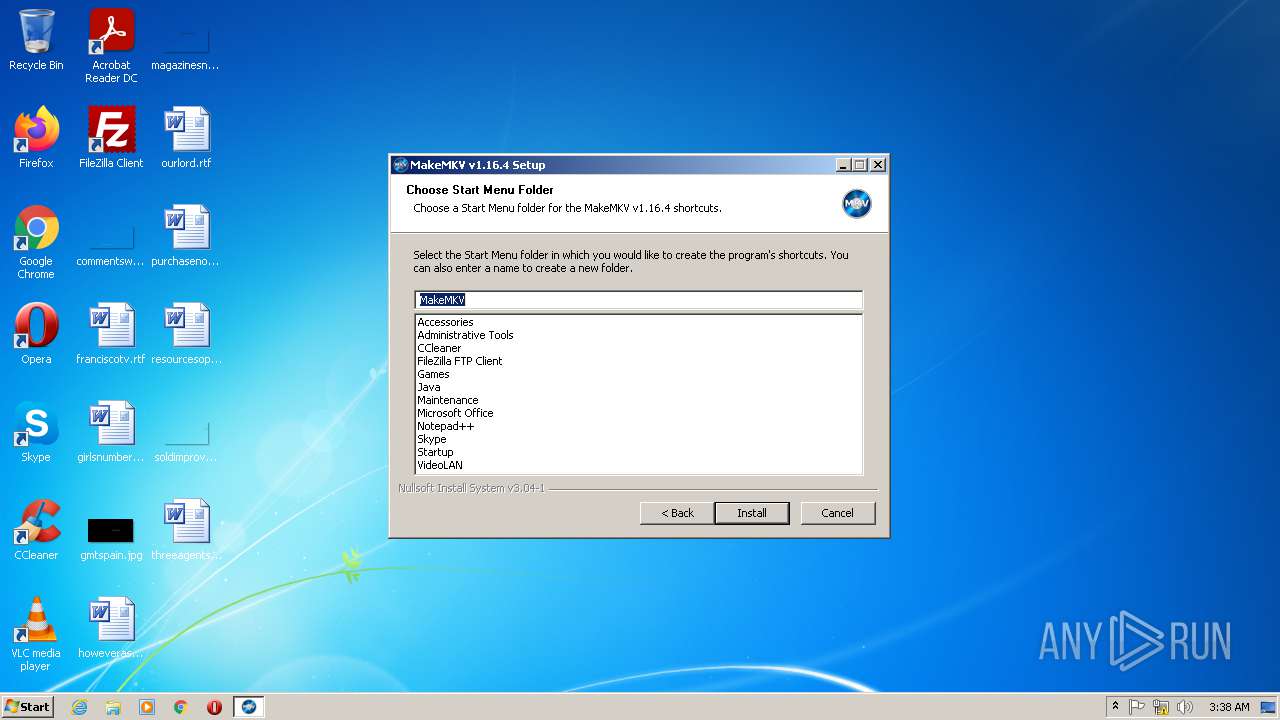Select VideoLAN in folder list
The height and width of the screenshot is (720, 1280).
pyautogui.click(x=440, y=465)
